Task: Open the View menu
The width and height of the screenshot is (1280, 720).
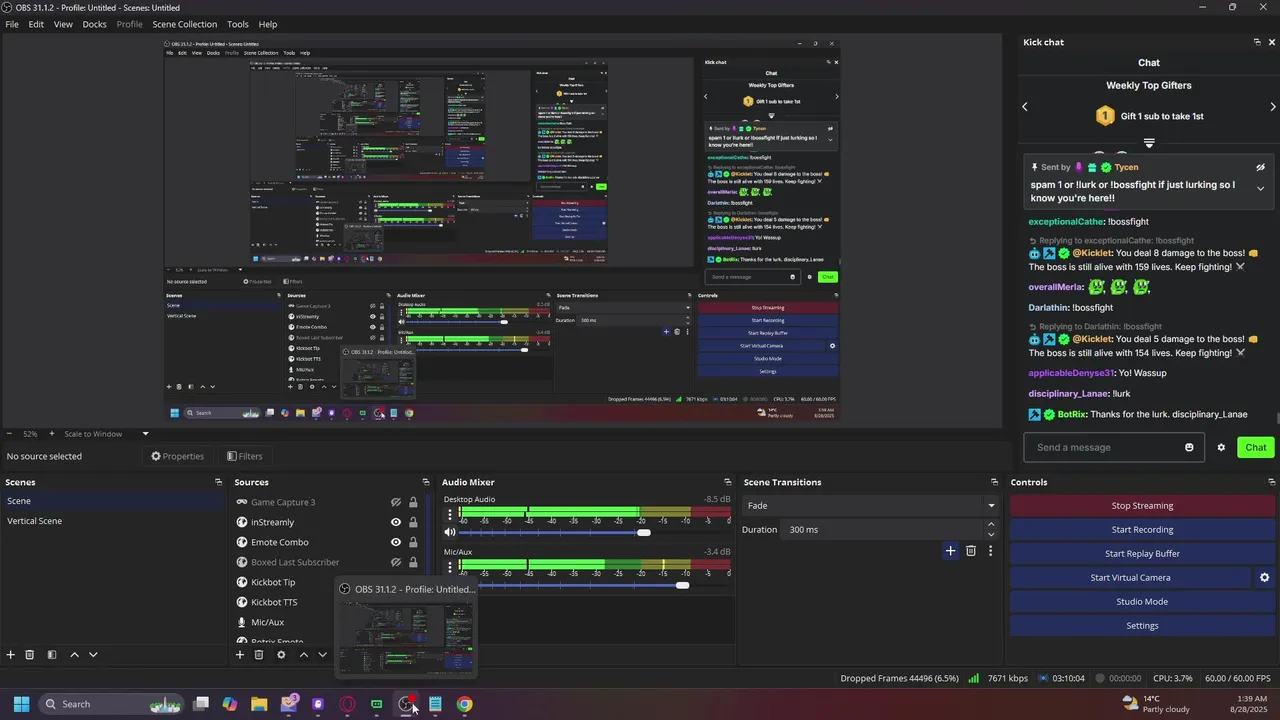Action: pyautogui.click(x=63, y=24)
